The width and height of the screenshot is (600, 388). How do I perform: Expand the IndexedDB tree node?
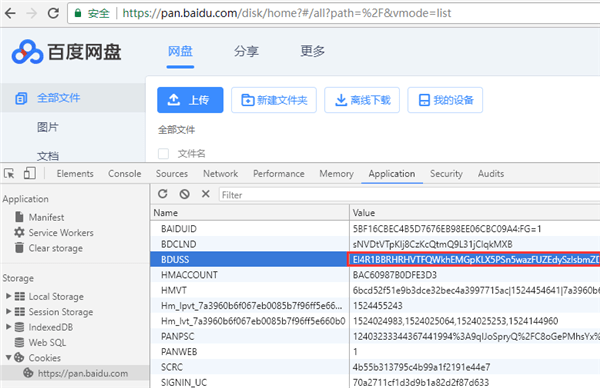coord(8,327)
